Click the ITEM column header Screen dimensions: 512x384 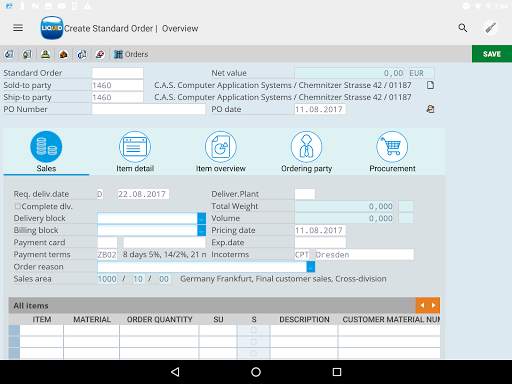(42, 319)
